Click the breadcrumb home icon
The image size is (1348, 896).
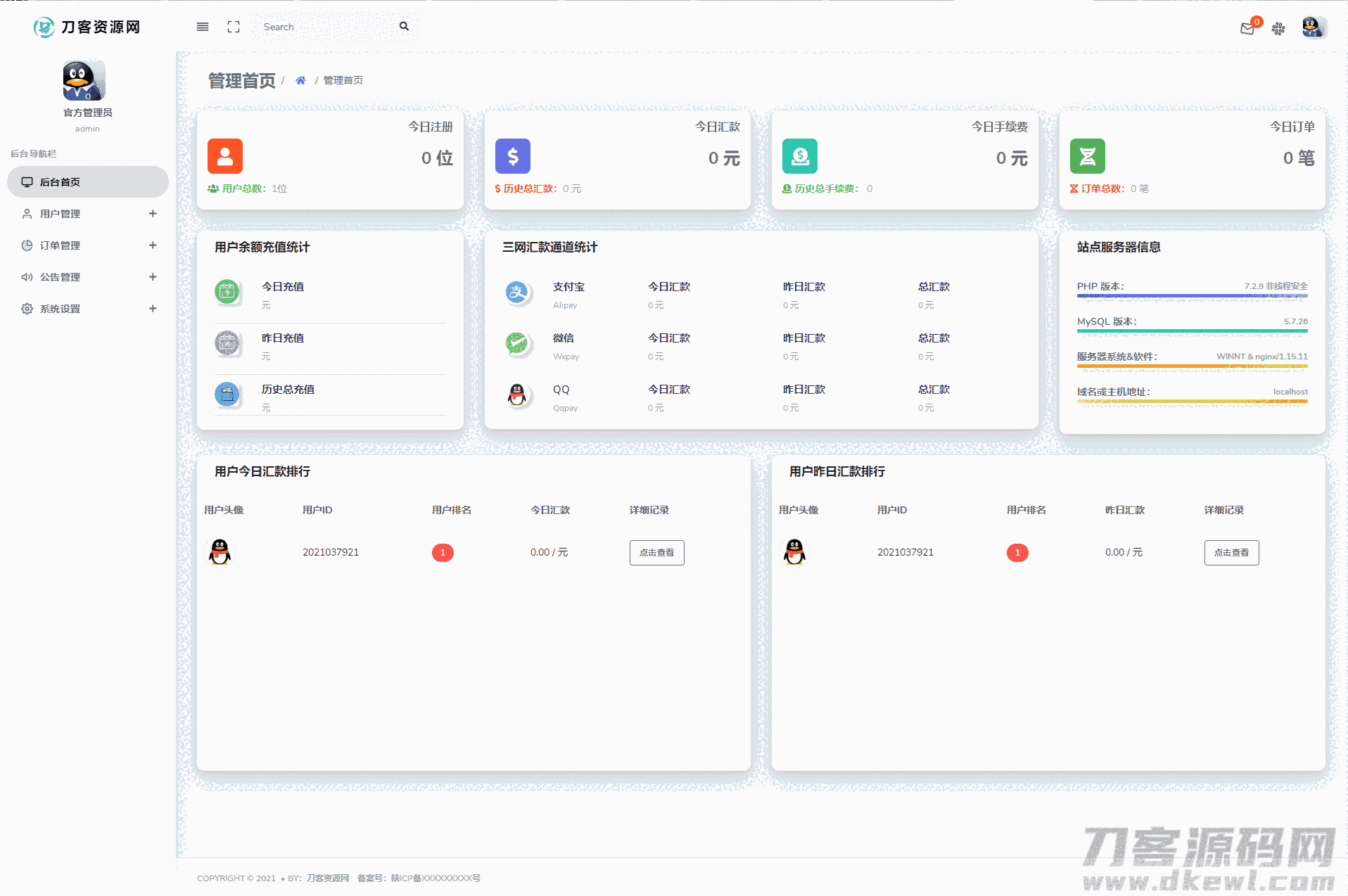300,80
